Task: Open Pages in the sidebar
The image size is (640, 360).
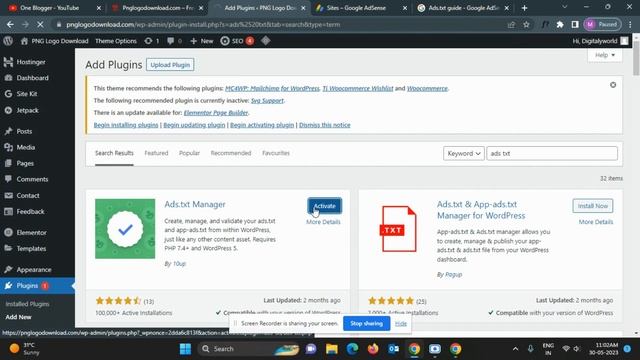Action: [x=25, y=163]
